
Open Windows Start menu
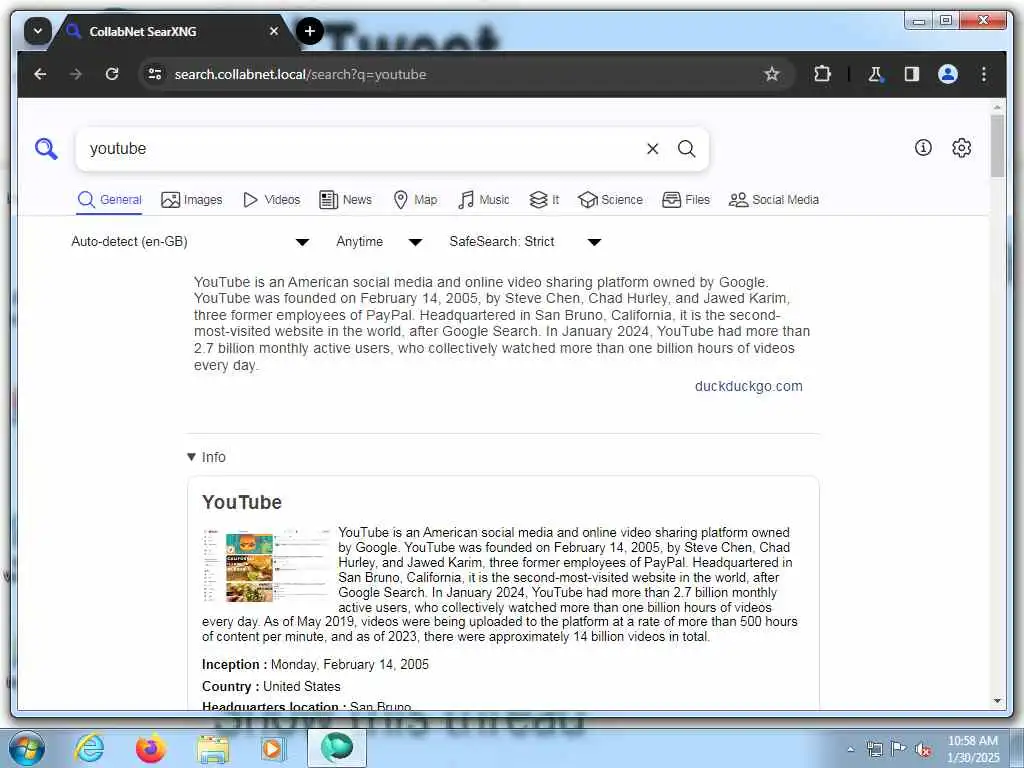[26, 748]
